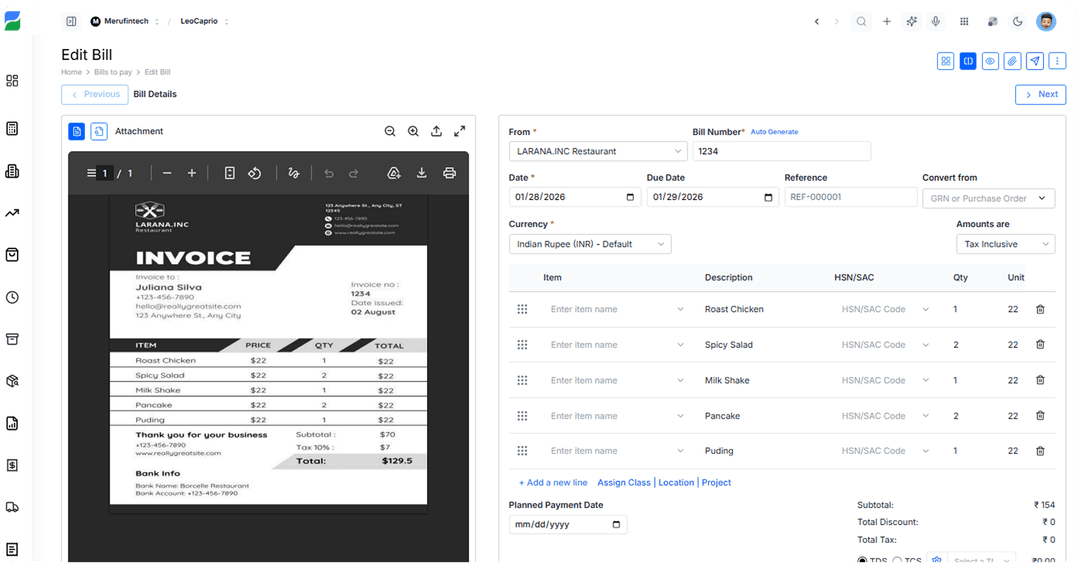Delete the Milk Shake line item
Viewport: 1080px width, 564px height.
pyautogui.click(x=1040, y=380)
